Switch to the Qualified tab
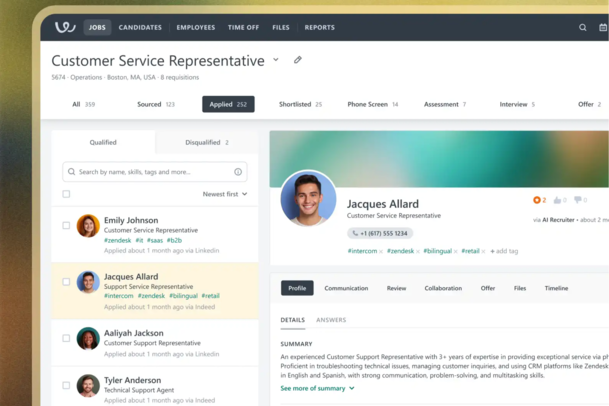Image resolution: width=609 pixels, height=406 pixels. pyautogui.click(x=103, y=142)
